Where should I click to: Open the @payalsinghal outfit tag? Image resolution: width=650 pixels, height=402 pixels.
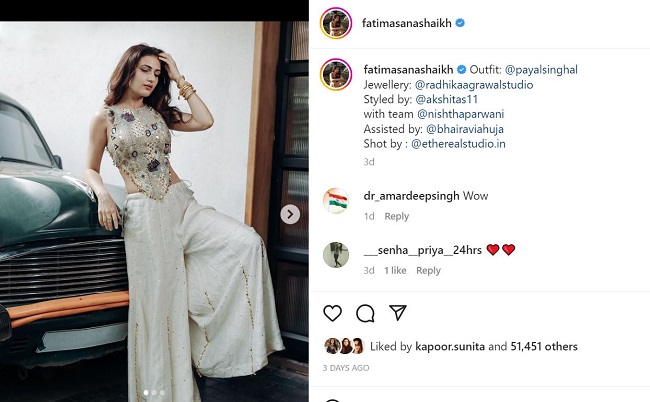541,70
